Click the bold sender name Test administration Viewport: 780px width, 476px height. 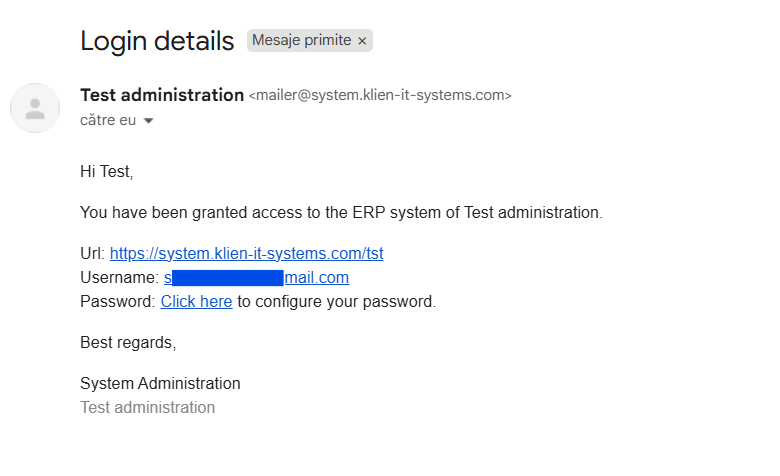click(162, 95)
